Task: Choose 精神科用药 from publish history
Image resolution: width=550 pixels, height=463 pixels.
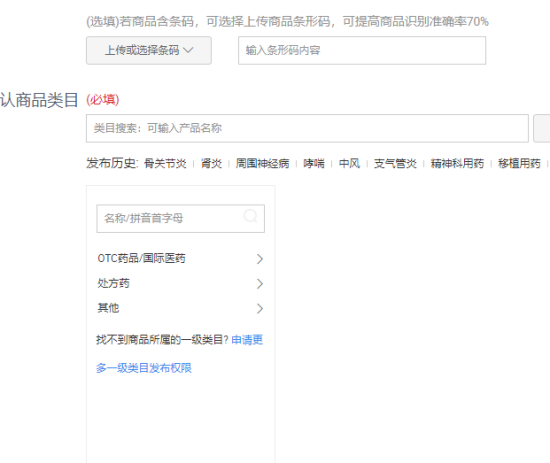Action: (457, 163)
